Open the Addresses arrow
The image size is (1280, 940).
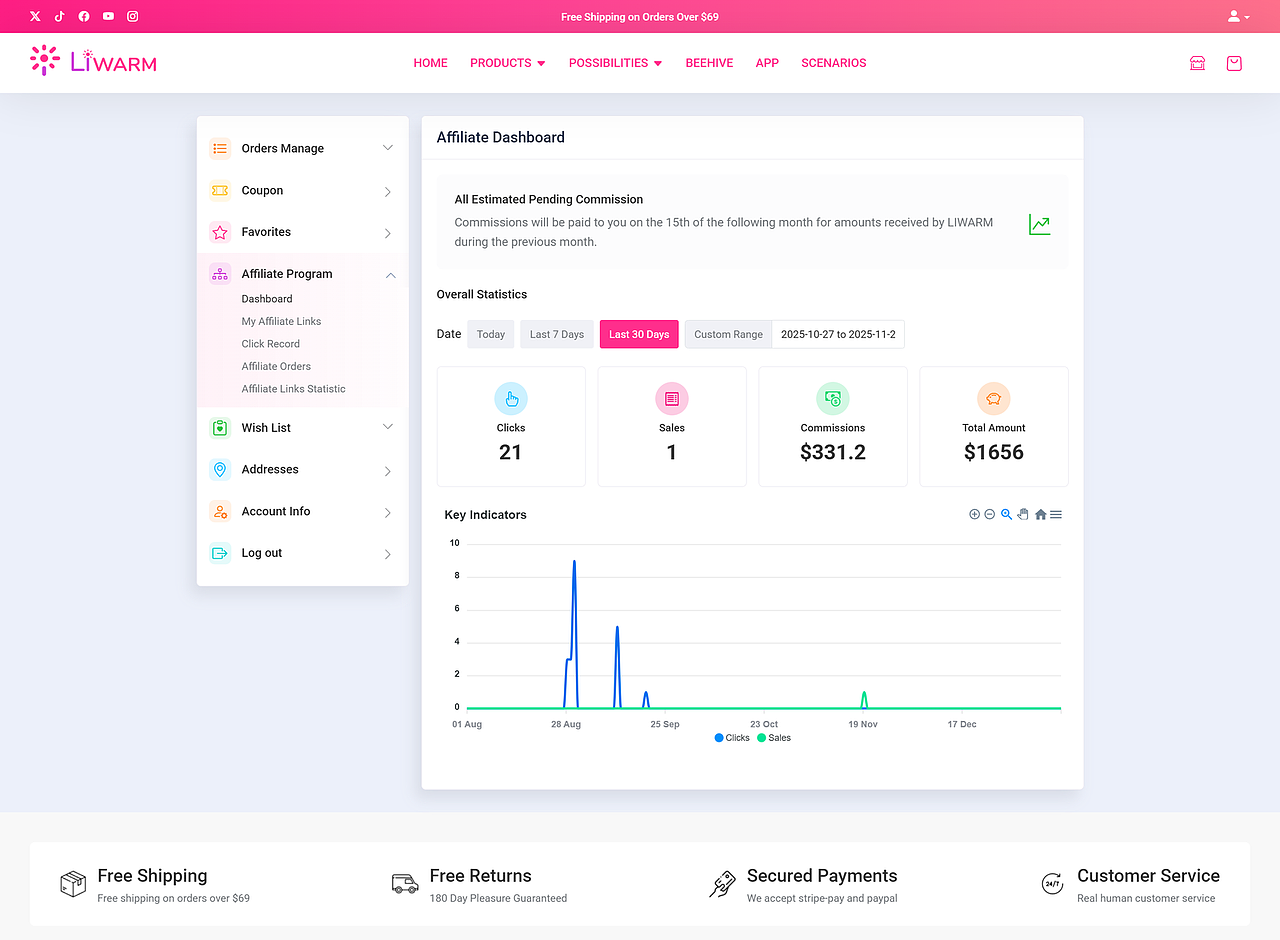[388, 470]
